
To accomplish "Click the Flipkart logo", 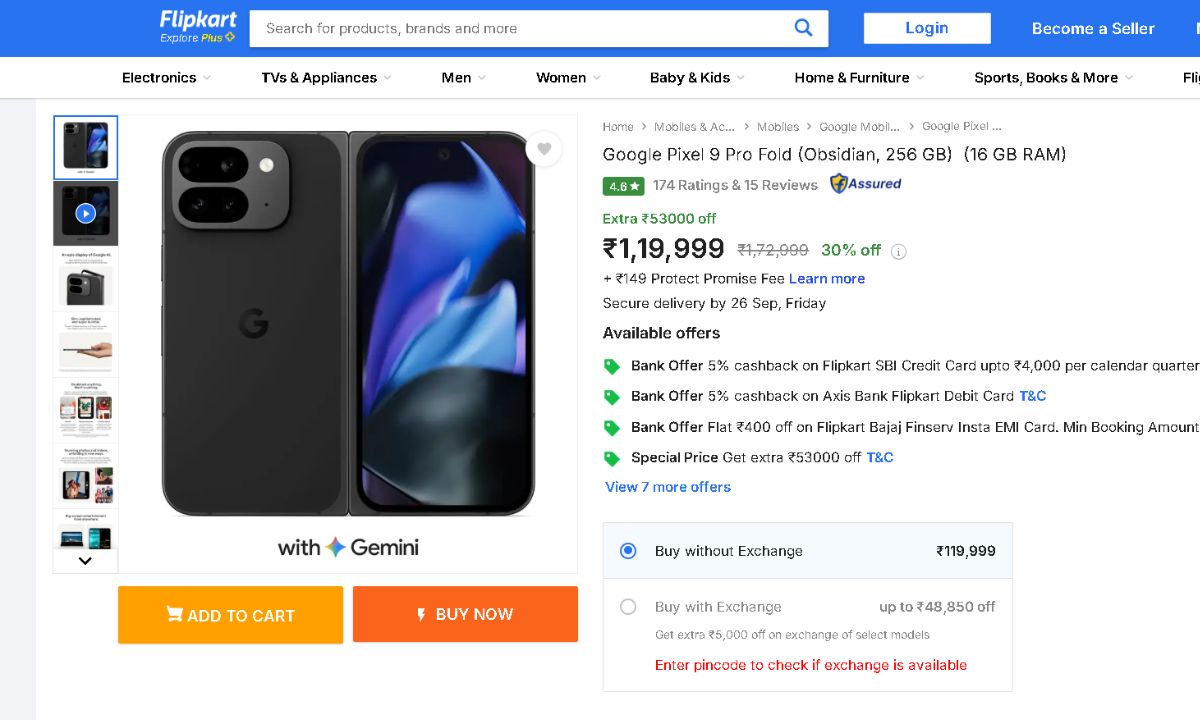I will pyautogui.click(x=198, y=21).
